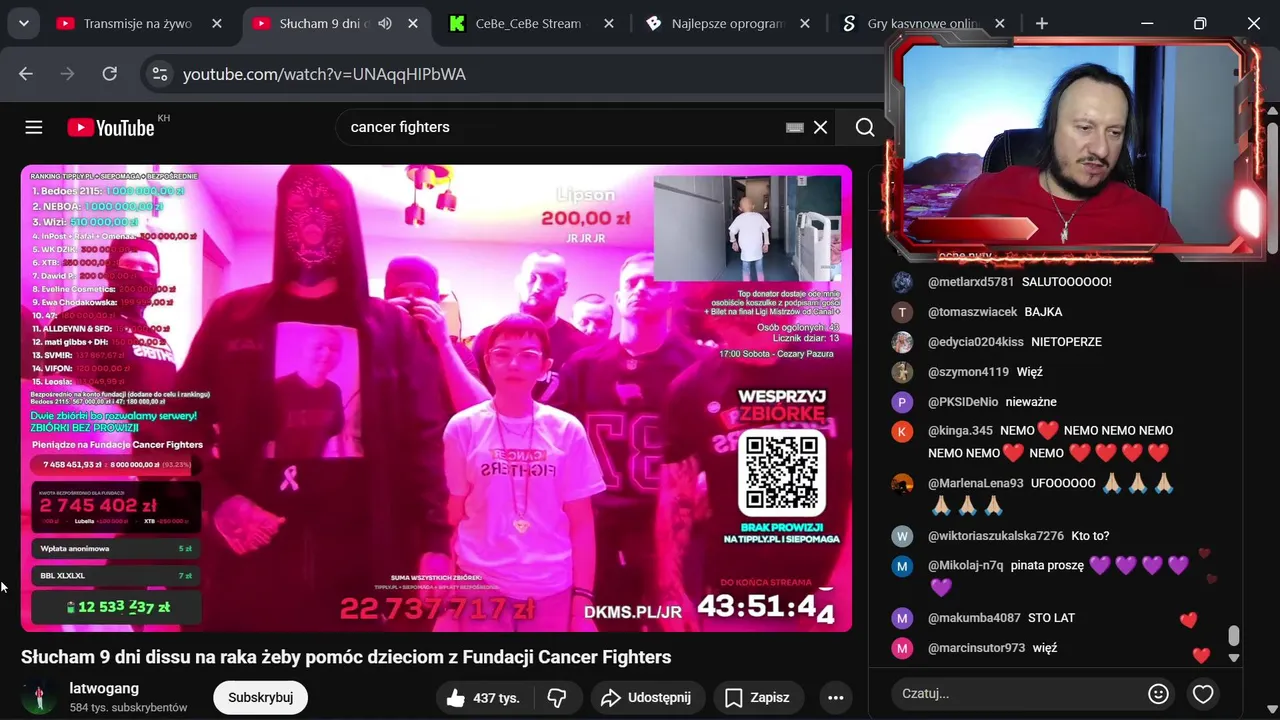Reload the YouTube page
1280x720 pixels.
(110, 74)
